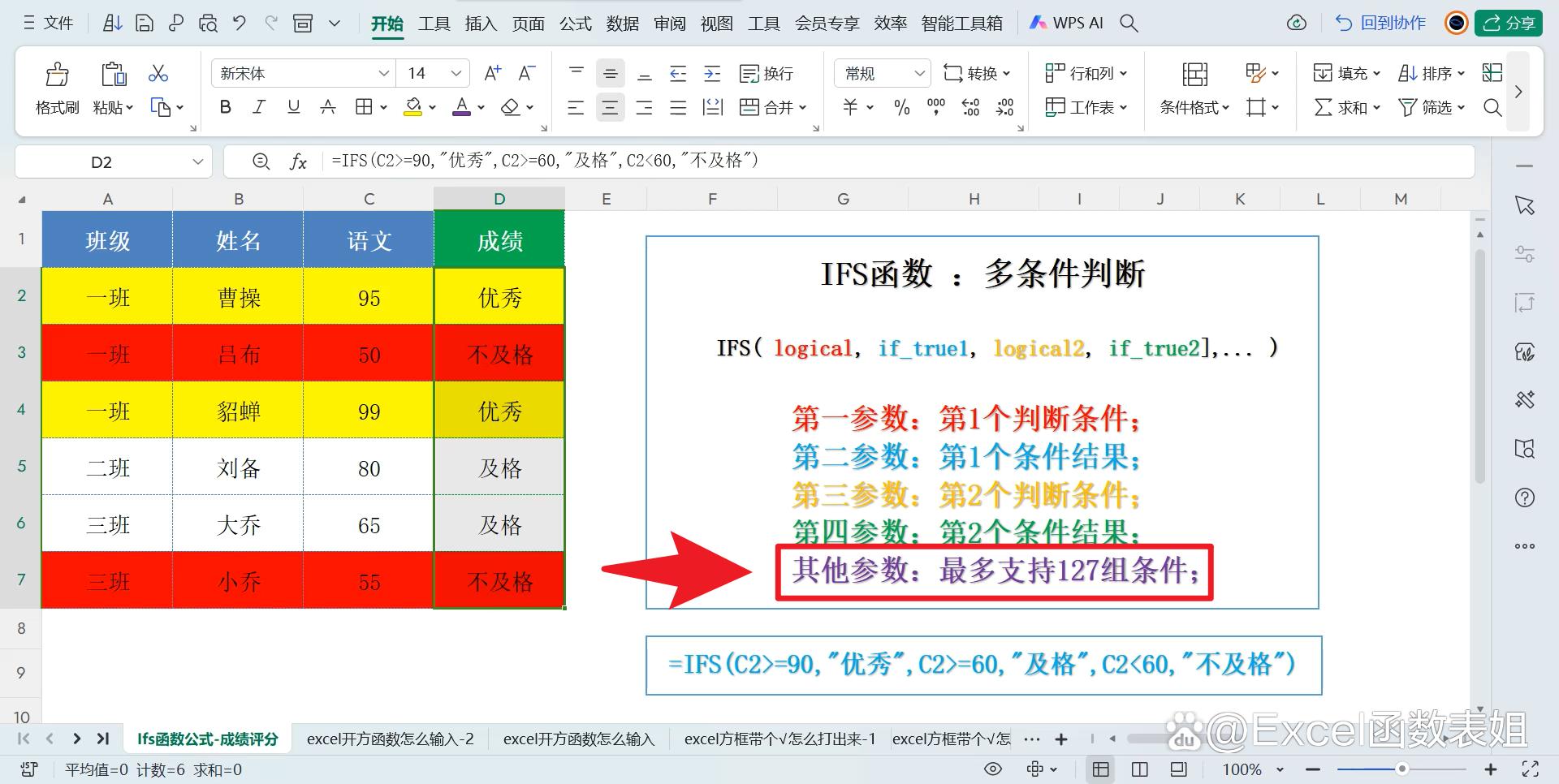Click the percent style icon
Viewport: 1559px width, 784px height.
pyautogui.click(x=901, y=107)
